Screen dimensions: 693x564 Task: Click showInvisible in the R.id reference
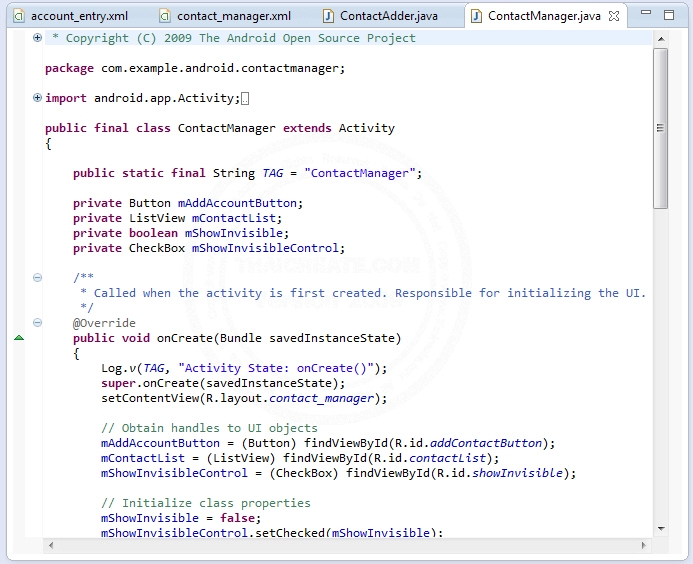[518, 473]
